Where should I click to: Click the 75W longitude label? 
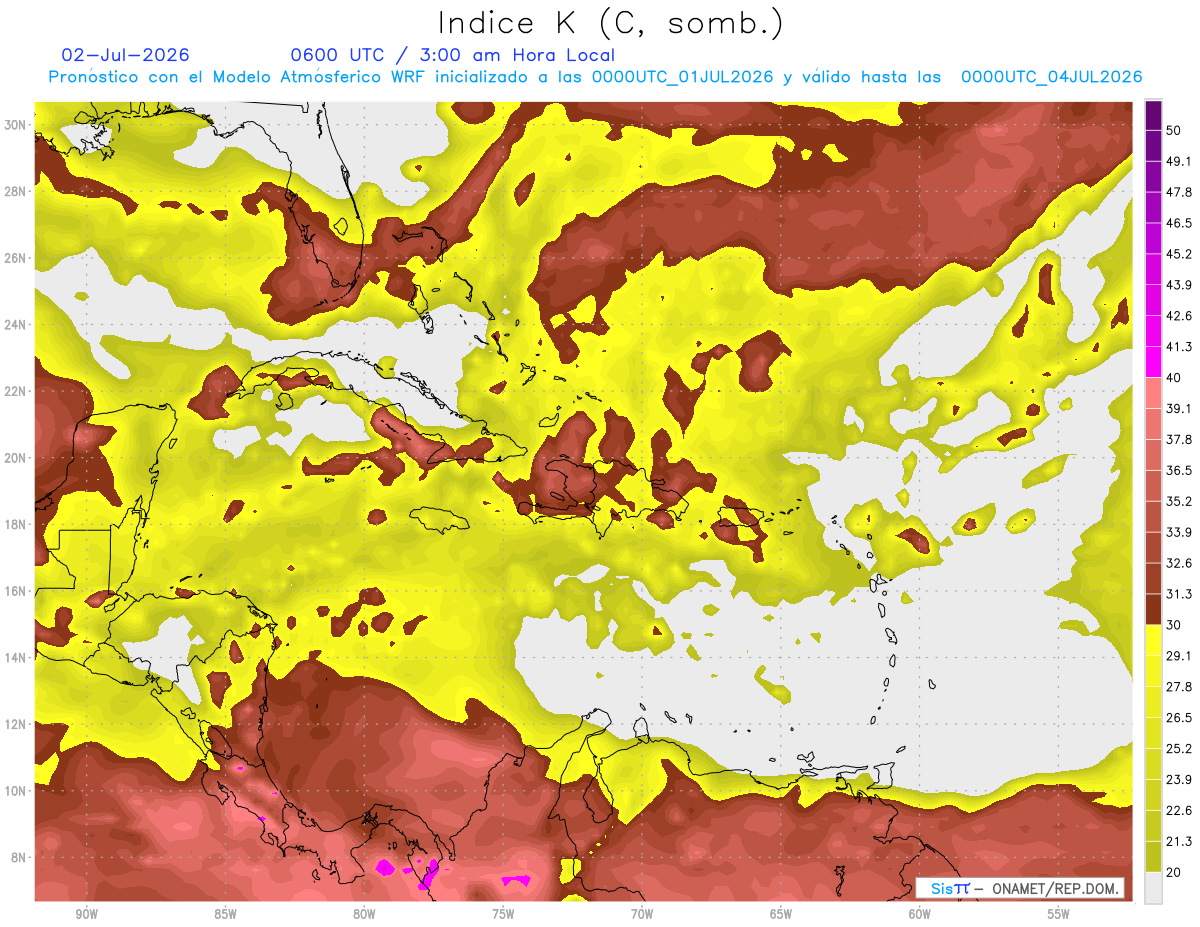pyautogui.click(x=503, y=915)
